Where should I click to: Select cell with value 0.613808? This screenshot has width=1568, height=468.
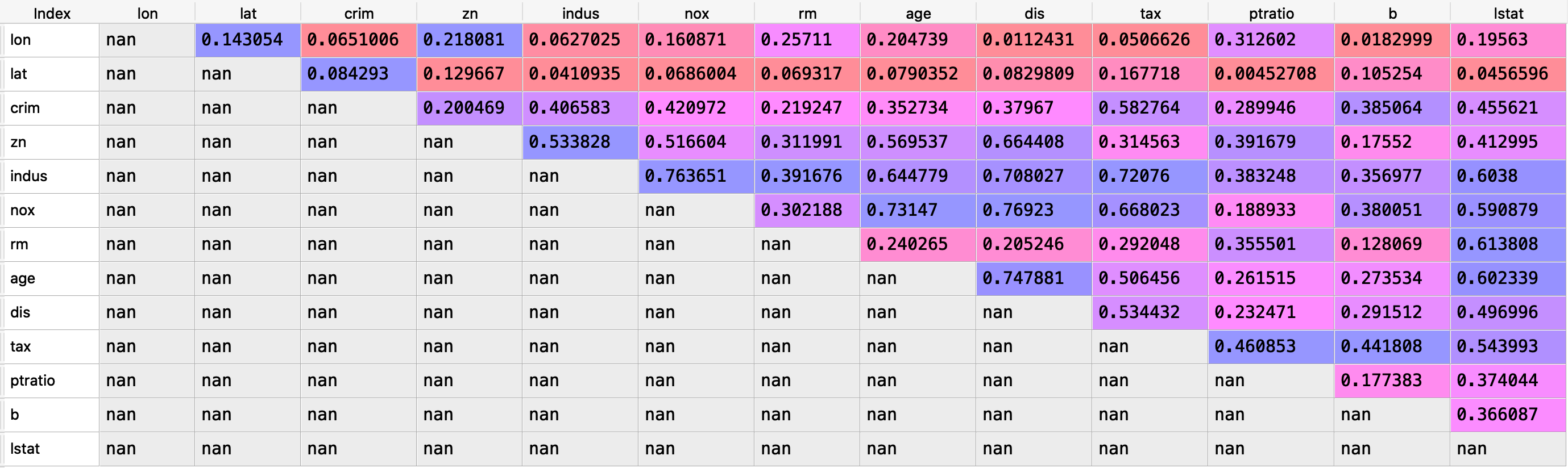point(1508,244)
